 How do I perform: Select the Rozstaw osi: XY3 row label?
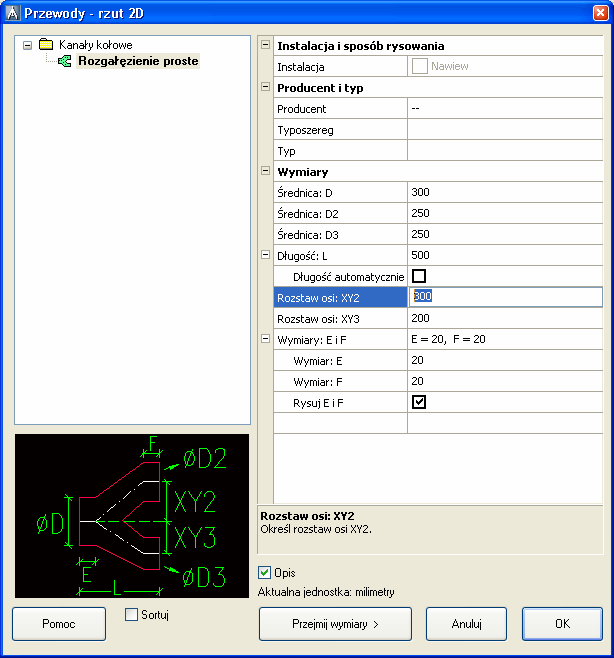point(318,319)
